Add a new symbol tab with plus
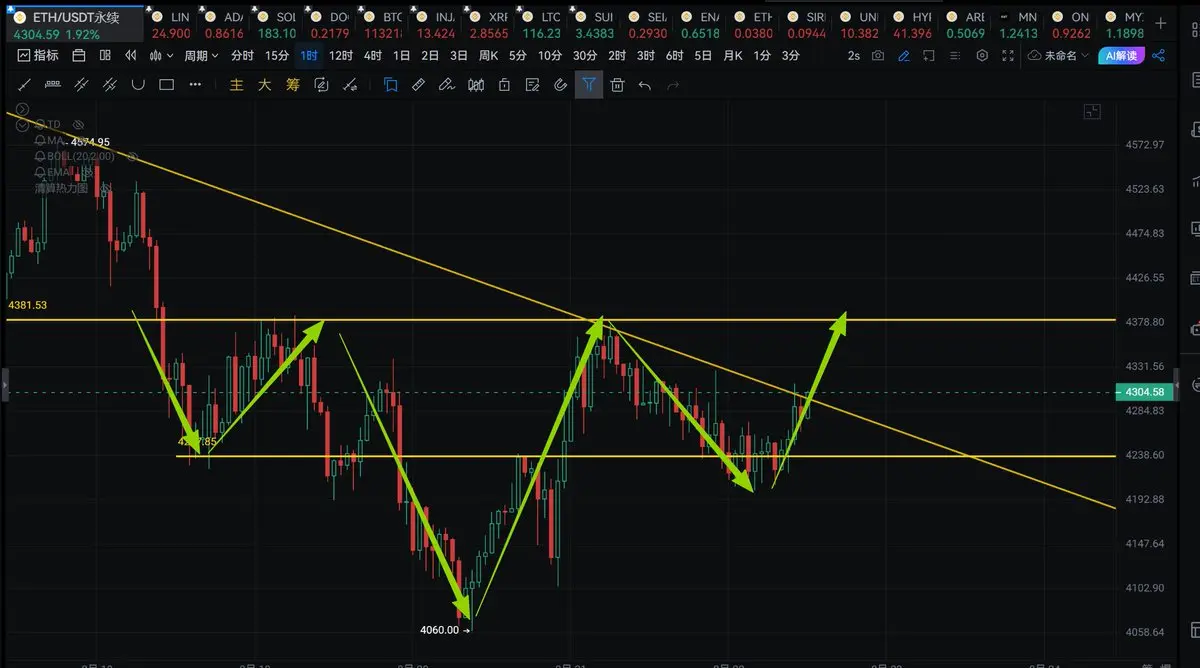1200x668 pixels. click(1160, 22)
